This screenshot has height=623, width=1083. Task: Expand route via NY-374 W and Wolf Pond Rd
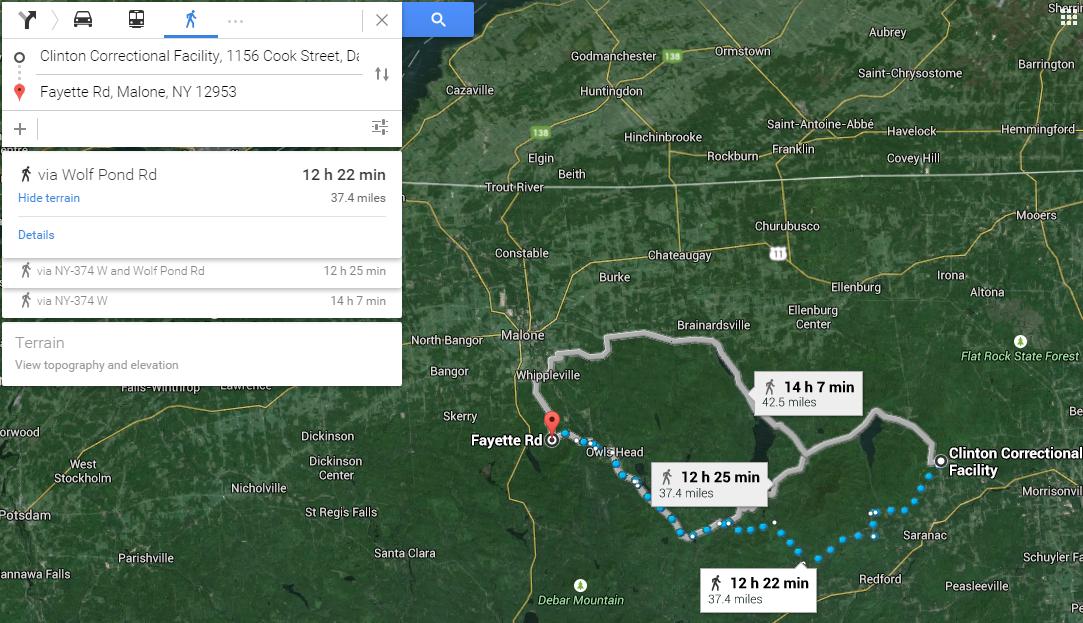pos(201,271)
